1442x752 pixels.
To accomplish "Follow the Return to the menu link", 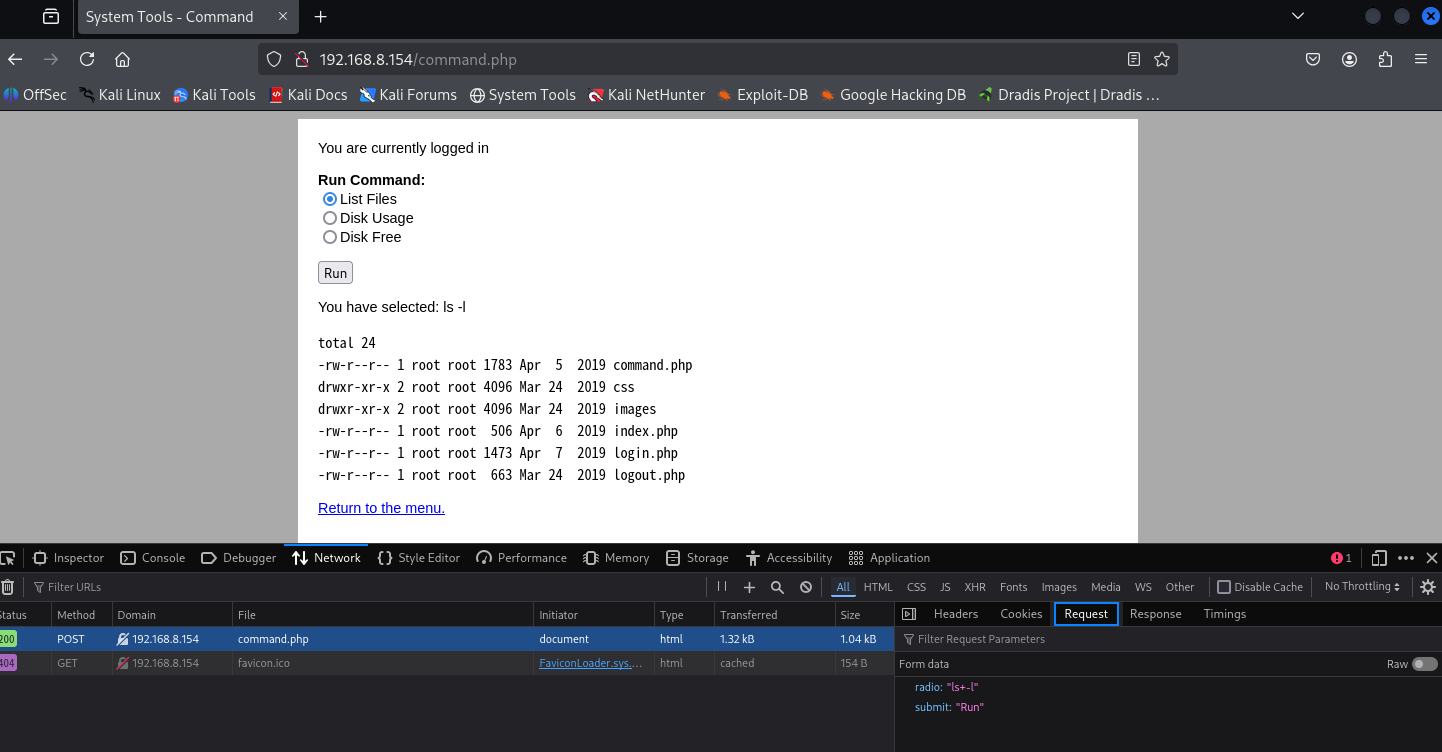I will (x=381, y=508).
